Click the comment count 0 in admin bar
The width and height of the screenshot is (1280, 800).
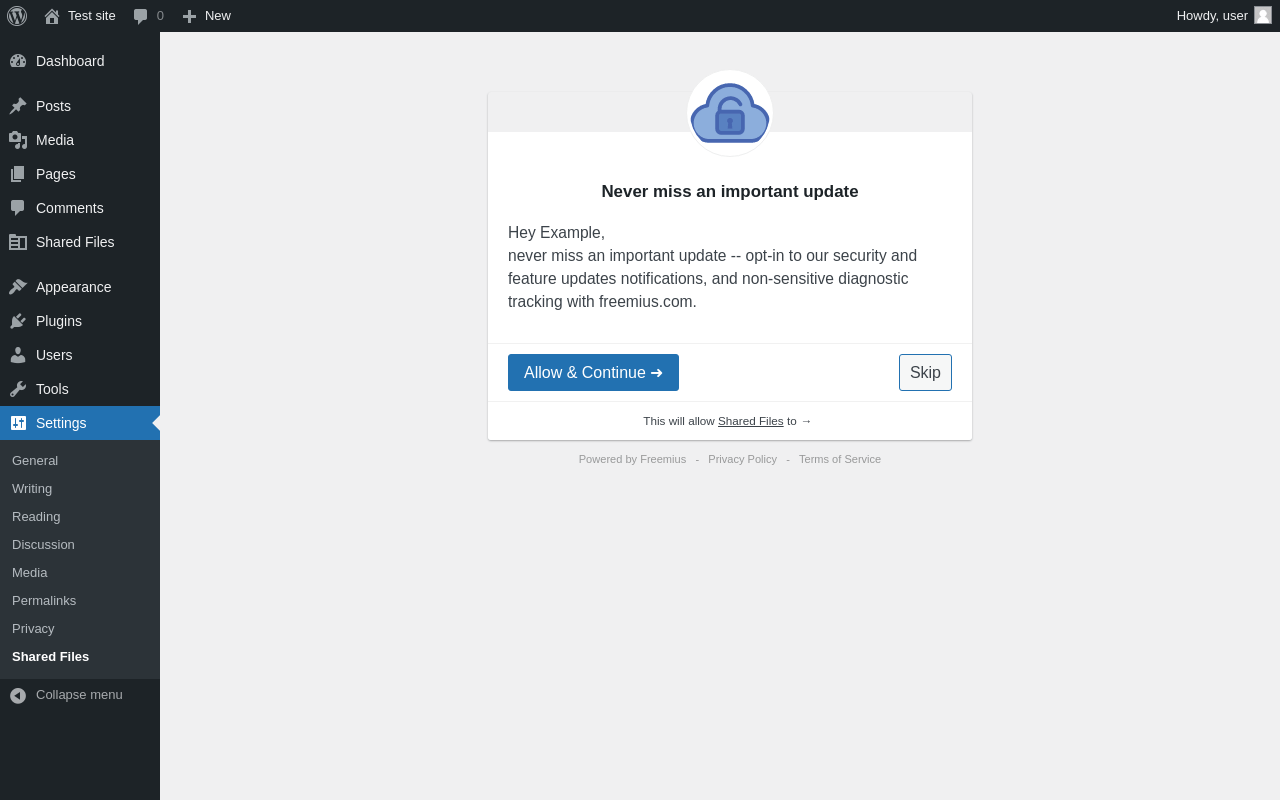pos(160,16)
